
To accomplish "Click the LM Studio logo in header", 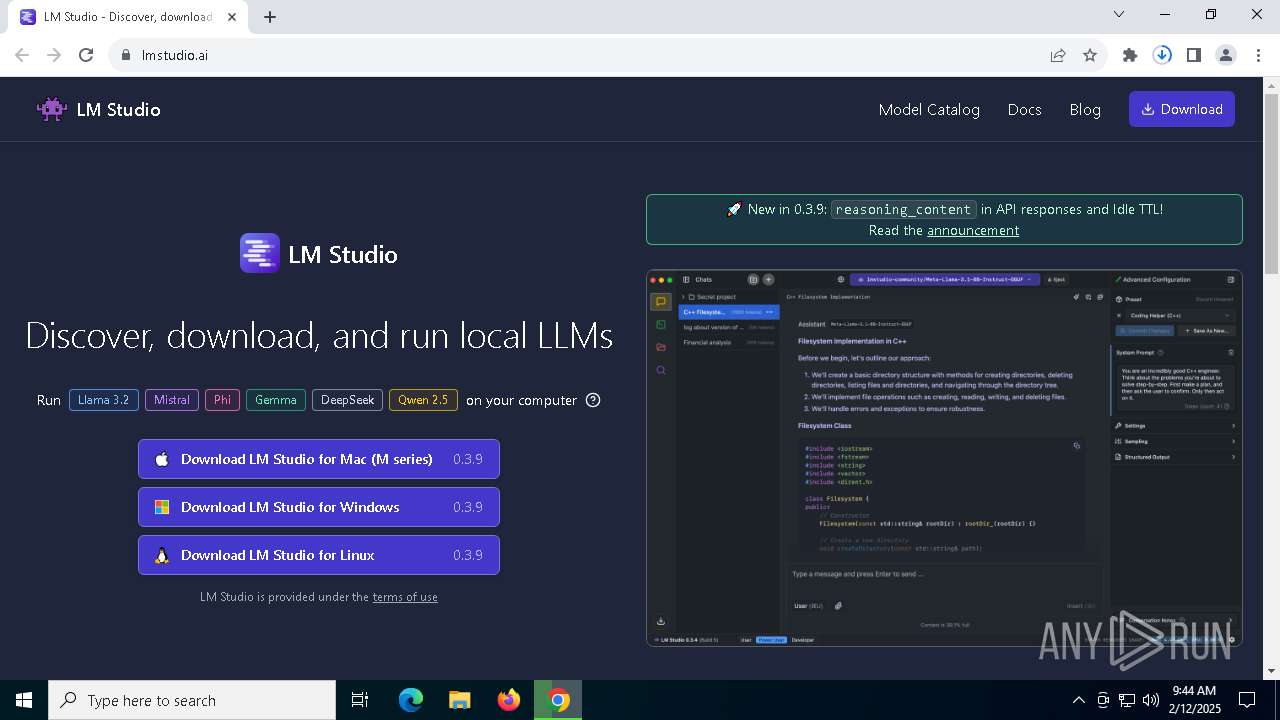I will click(98, 109).
